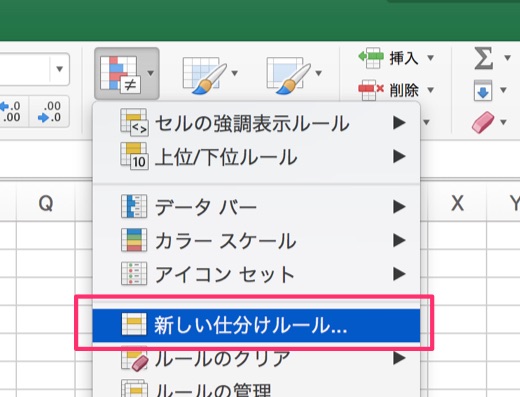Open the Conditional Formatting button
The height and width of the screenshot is (397, 520).
[x=127, y=74]
